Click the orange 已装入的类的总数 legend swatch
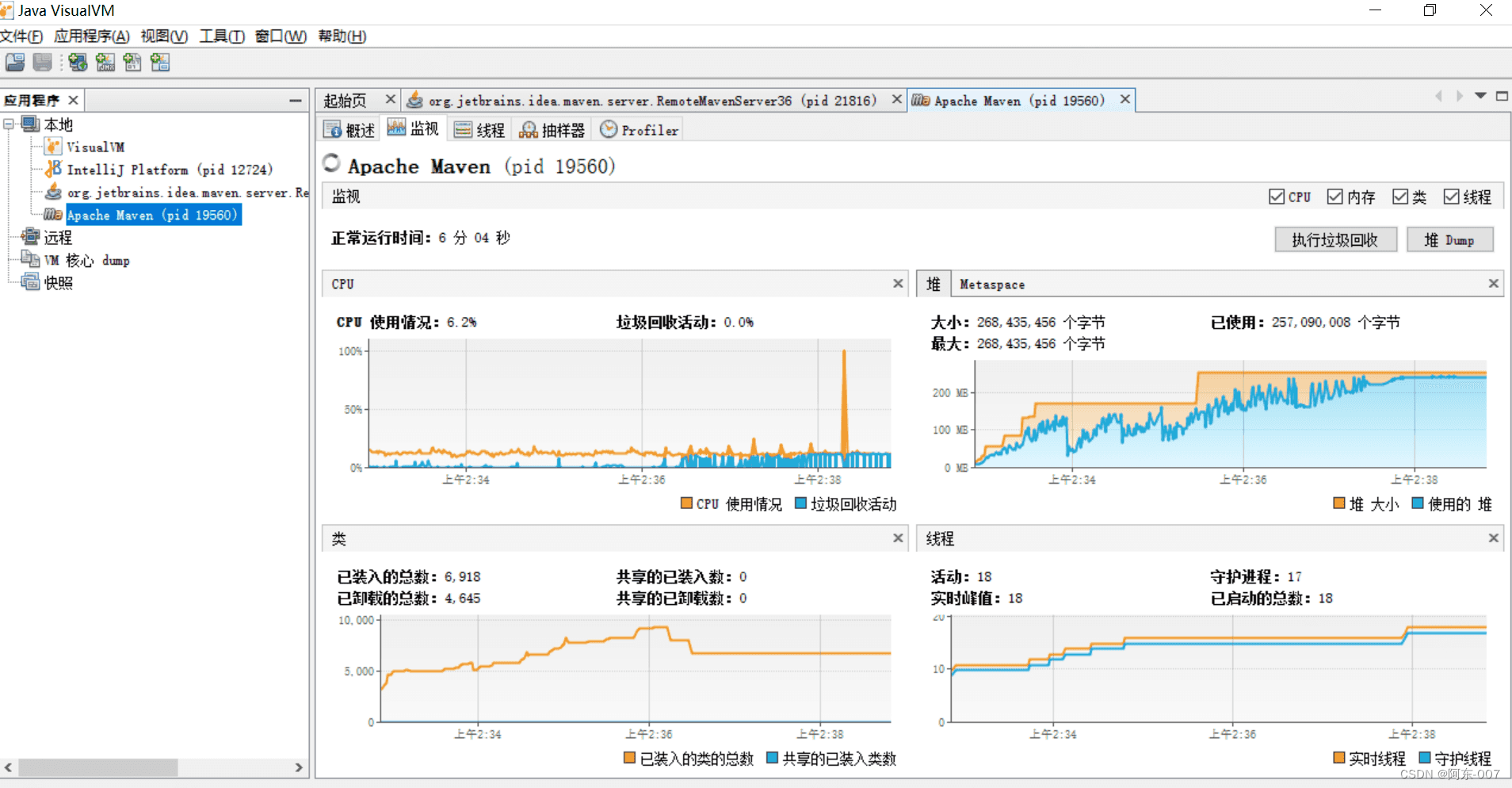Viewport: 1512px width, 788px height. pyautogui.click(x=629, y=758)
